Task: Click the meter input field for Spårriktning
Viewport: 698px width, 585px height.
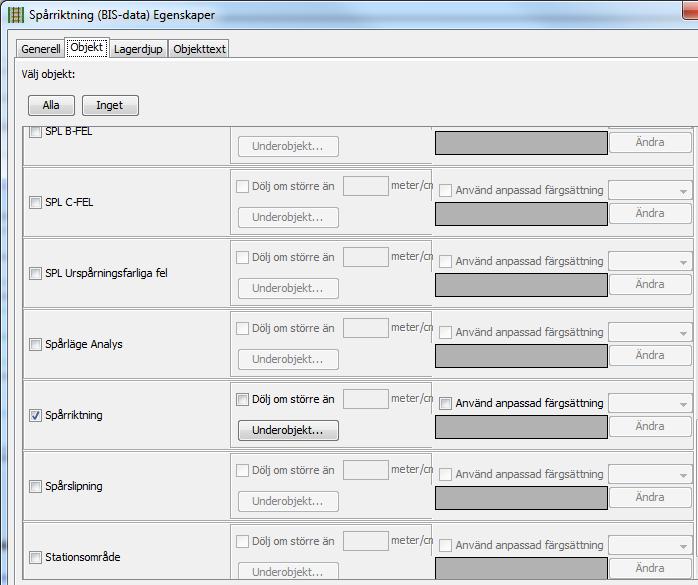Action: click(366, 399)
